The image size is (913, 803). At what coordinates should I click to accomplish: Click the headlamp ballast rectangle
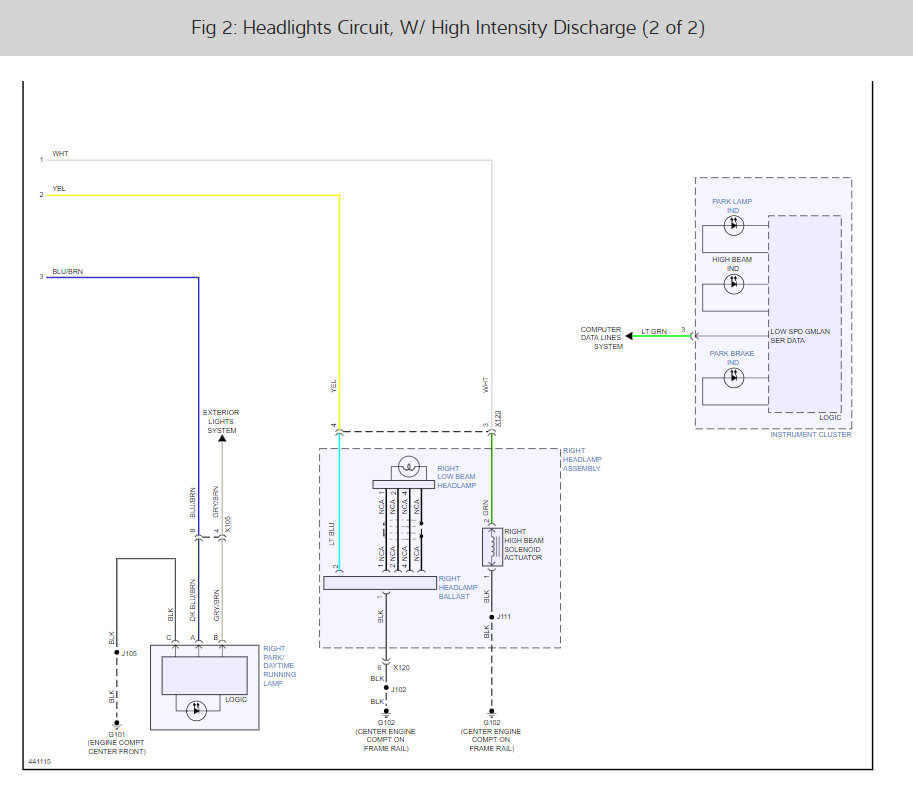[380, 583]
